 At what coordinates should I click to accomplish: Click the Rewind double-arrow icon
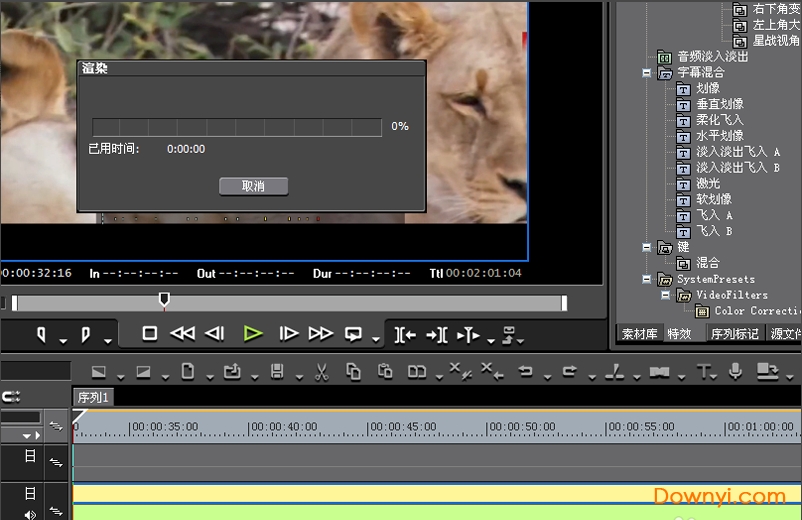pyautogui.click(x=182, y=334)
